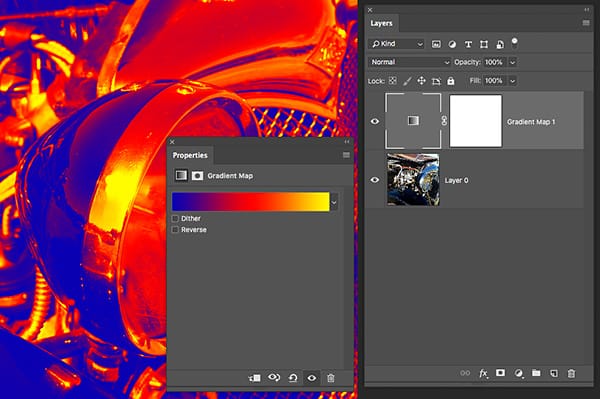Click the chain link between thumbnail and mask
600x399 pixels.
pos(444,121)
